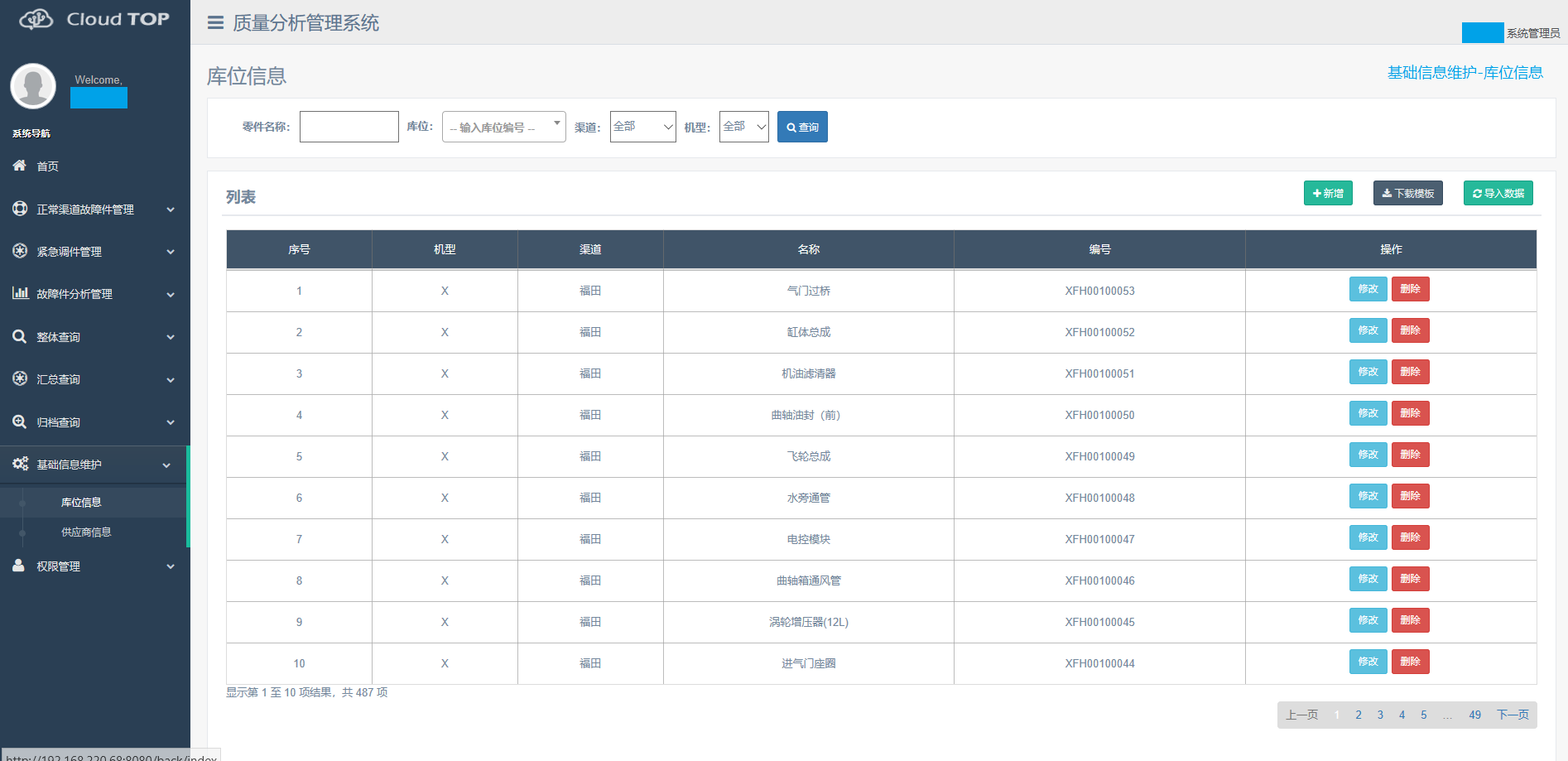1568x761 pixels.
Task: Click the 整体查询 magnifier icon
Action: point(20,336)
